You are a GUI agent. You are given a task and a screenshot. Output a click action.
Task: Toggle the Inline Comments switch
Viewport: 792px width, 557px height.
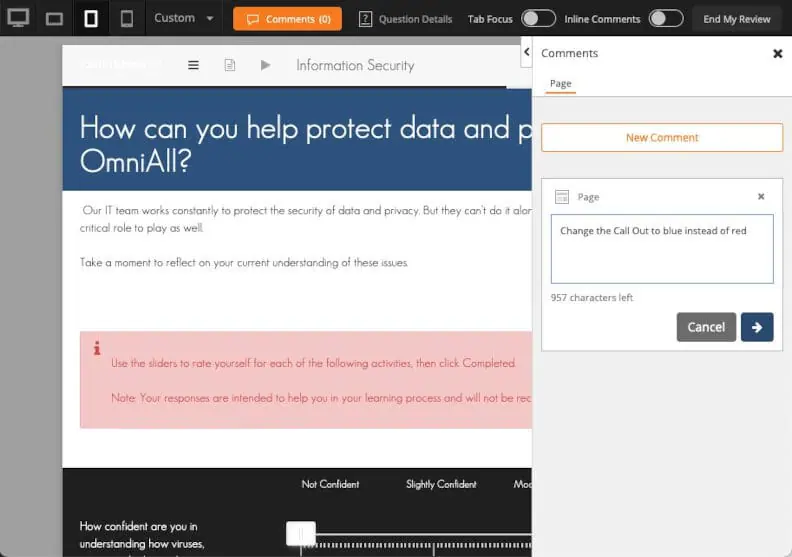[666, 19]
